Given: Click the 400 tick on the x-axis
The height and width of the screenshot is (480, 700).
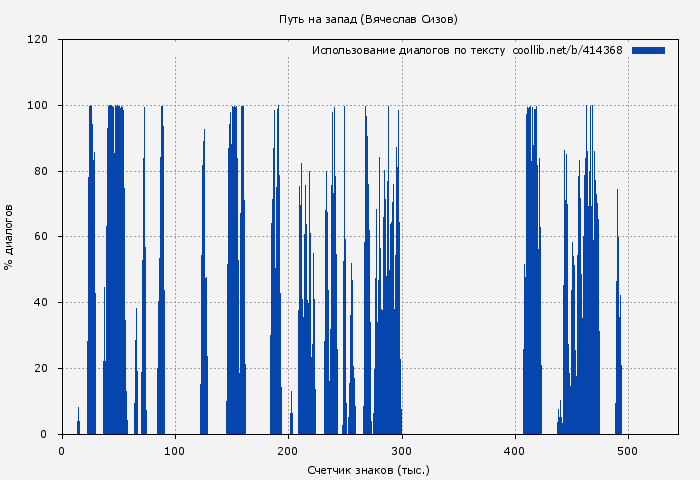Looking at the screenshot, I should pyautogui.click(x=514, y=450).
